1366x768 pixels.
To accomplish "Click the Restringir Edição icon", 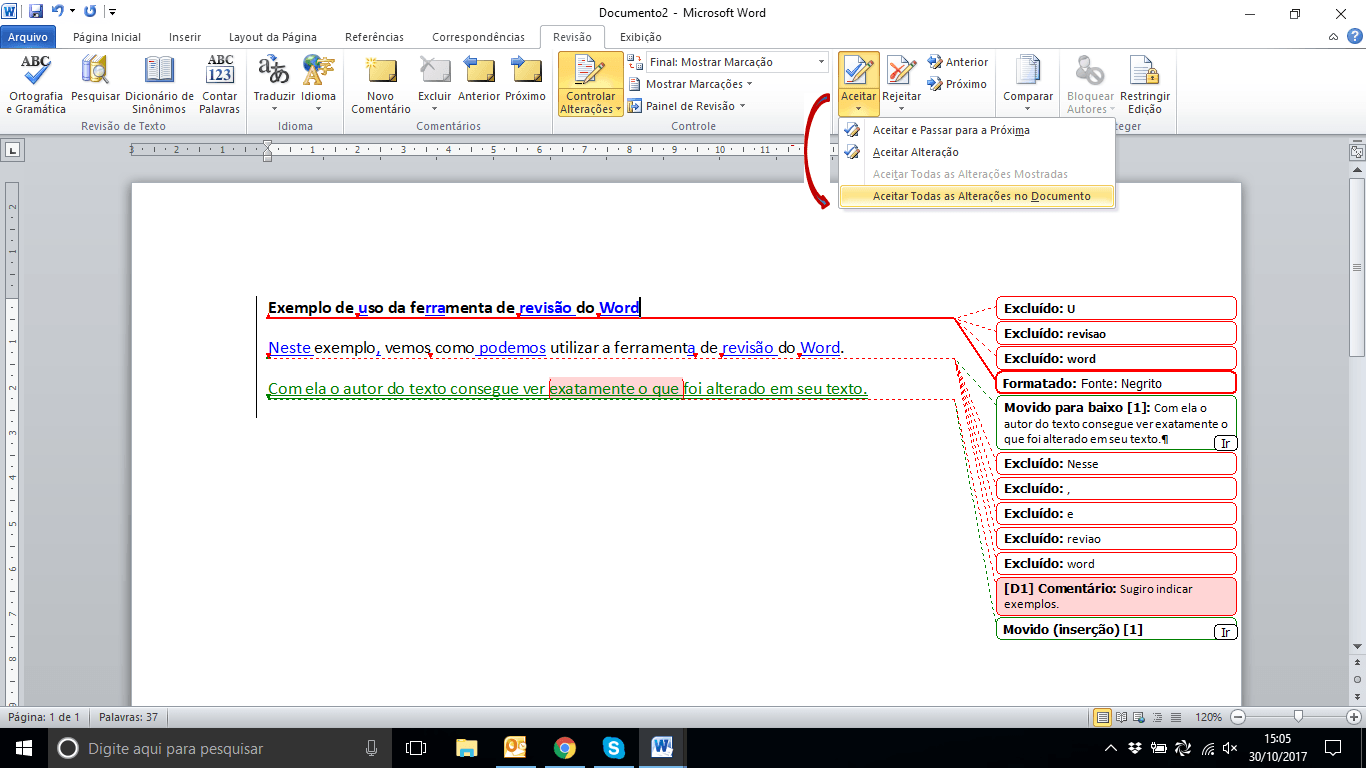I will 1145,72.
